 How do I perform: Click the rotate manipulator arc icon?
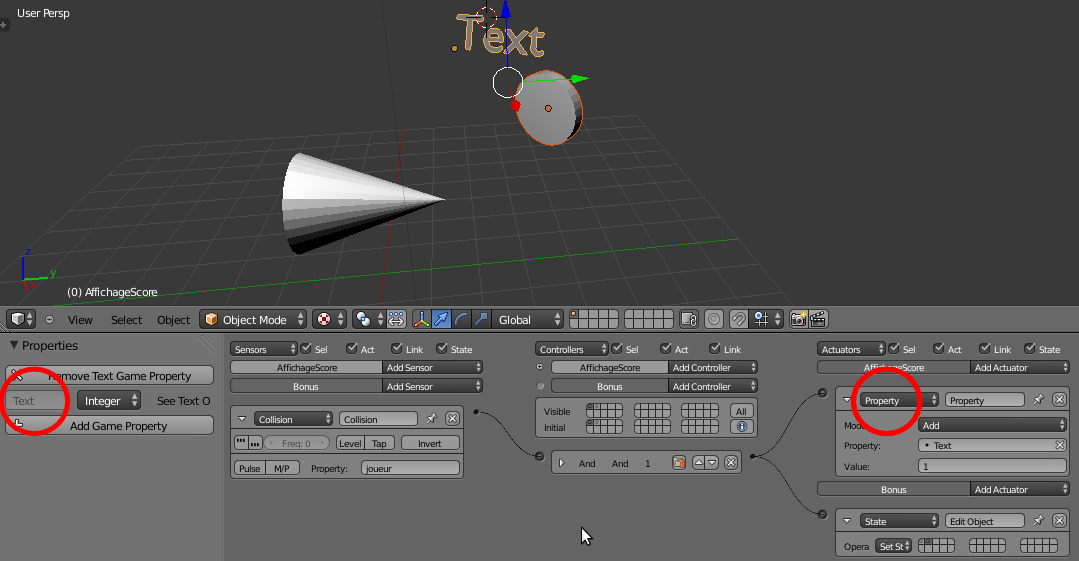[461, 319]
